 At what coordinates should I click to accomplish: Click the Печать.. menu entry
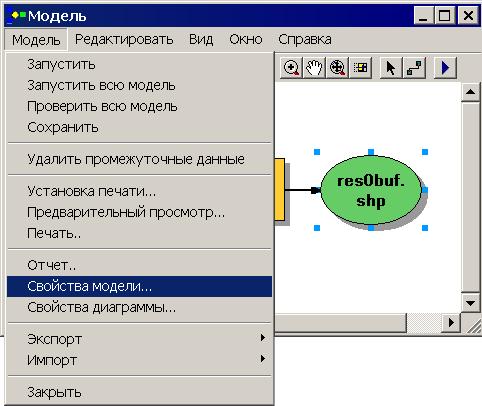tap(139, 233)
